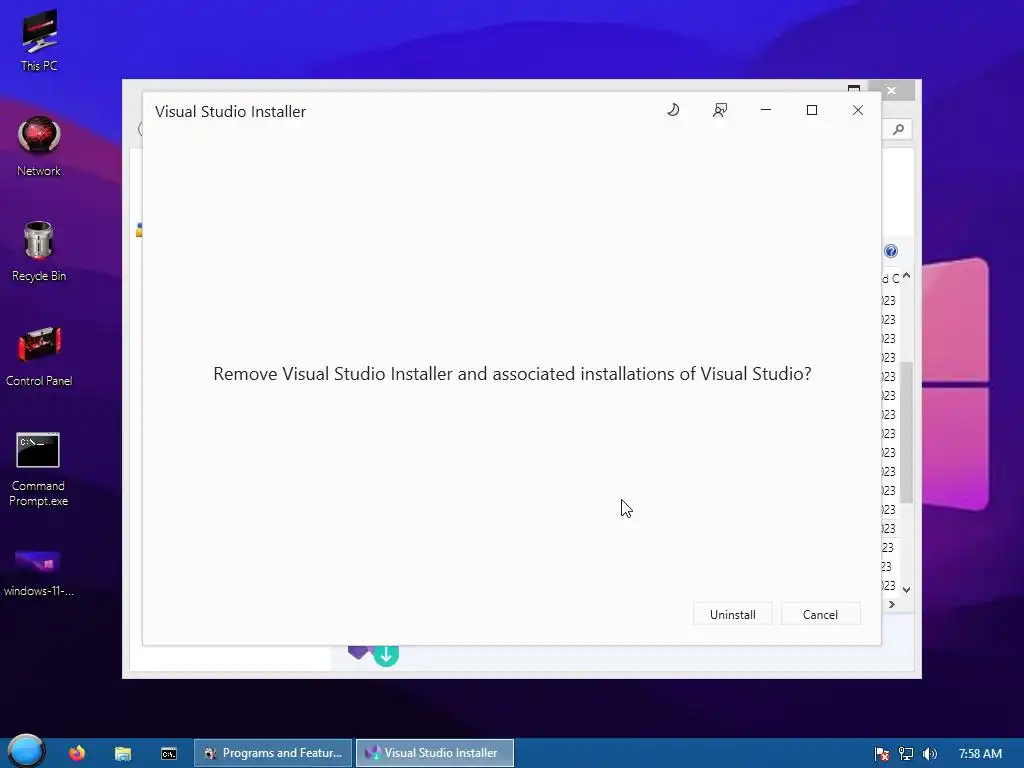This screenshot has width=1024, height=768.
Task: Show the clock reading 7:58 AM
Action: pos(980,754)
